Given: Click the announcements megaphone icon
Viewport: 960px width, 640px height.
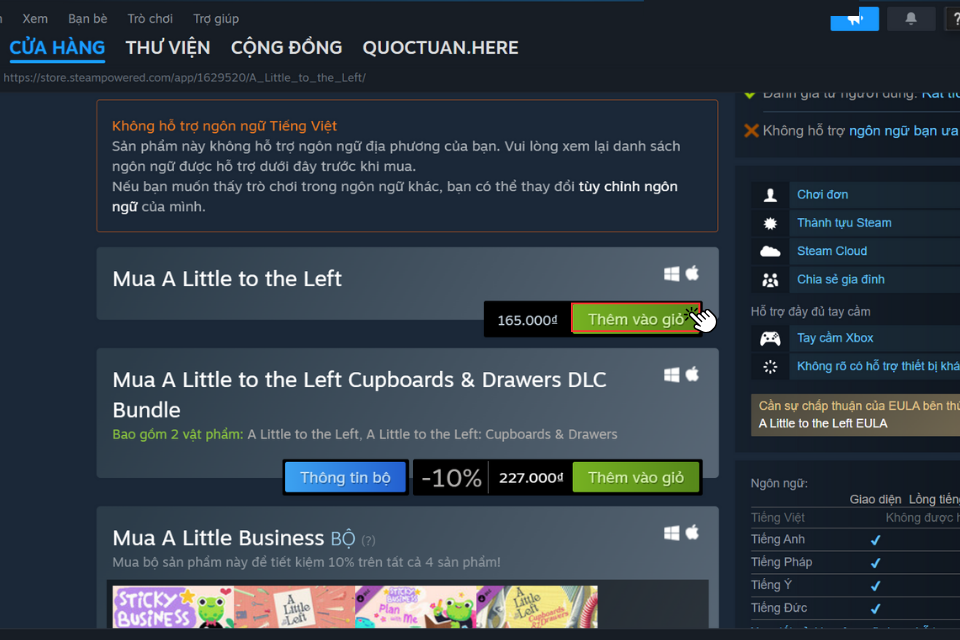Looking at the screenshot, I should (854, 19).
